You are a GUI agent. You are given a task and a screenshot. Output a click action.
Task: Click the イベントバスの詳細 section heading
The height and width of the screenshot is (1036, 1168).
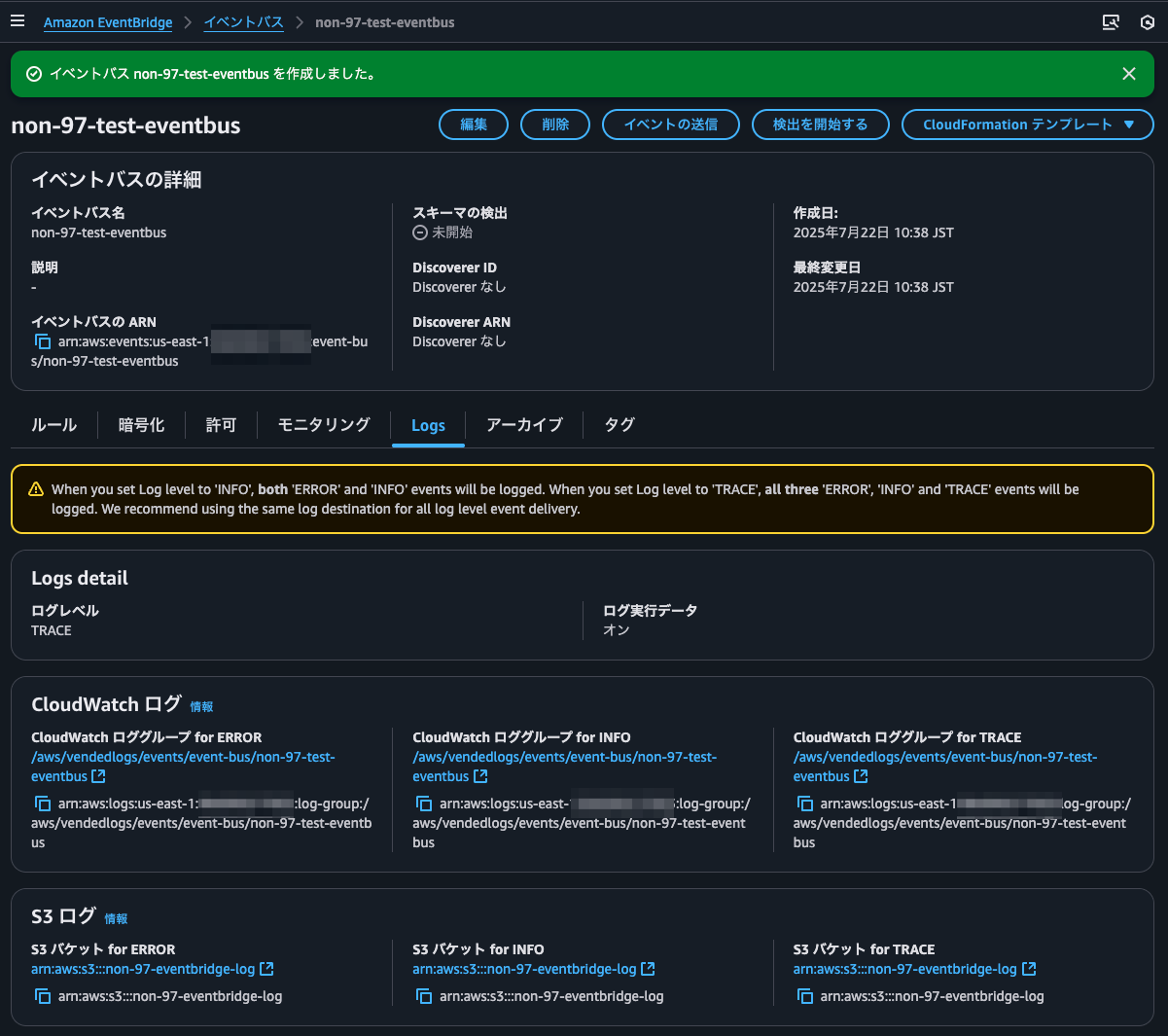(117, 179)
